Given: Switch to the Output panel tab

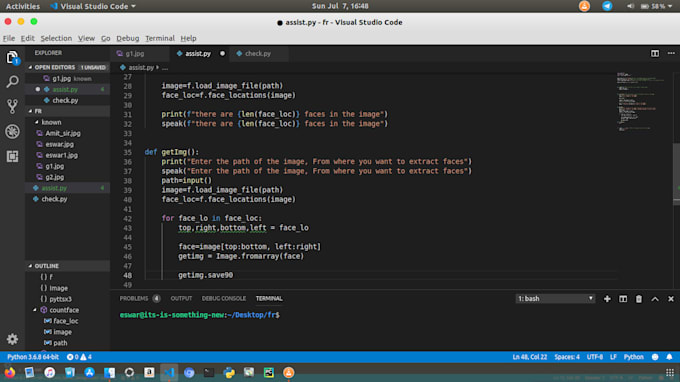Looking at the screenshot, I should [x=181, y=298].
